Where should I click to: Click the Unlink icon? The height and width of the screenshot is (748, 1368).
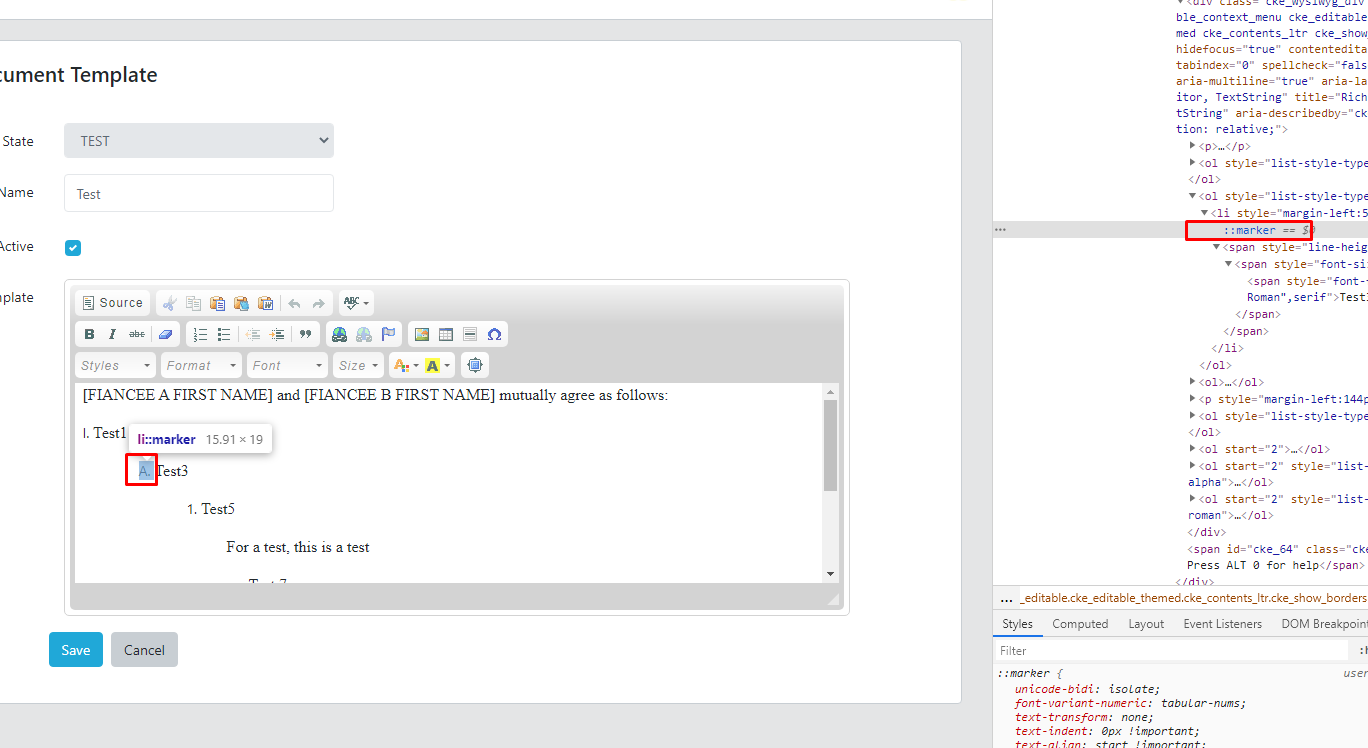364,334
